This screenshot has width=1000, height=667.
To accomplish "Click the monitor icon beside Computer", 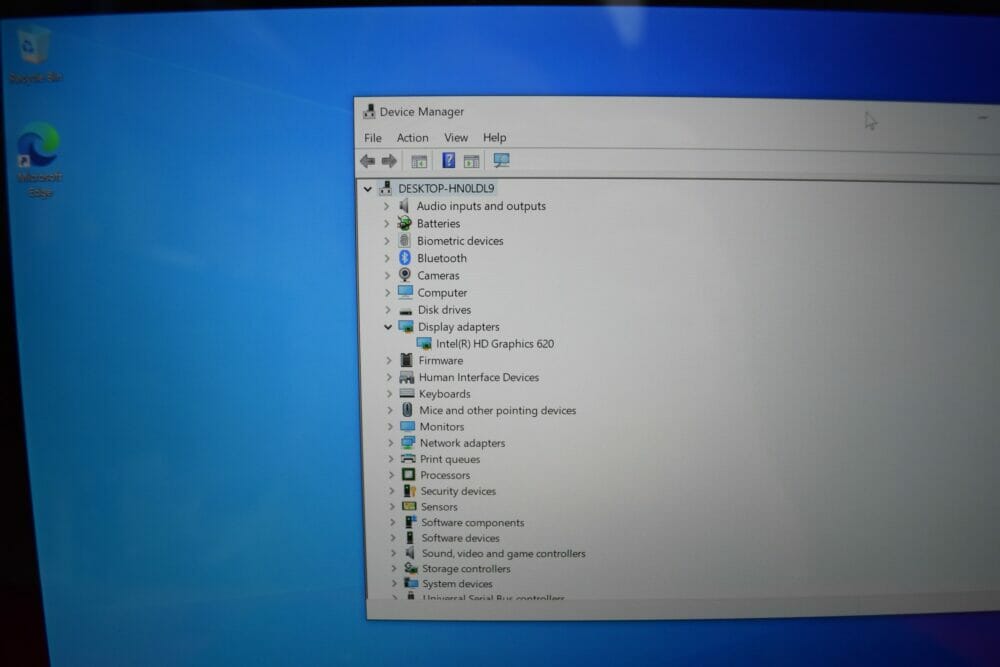I will coord(406,292).
